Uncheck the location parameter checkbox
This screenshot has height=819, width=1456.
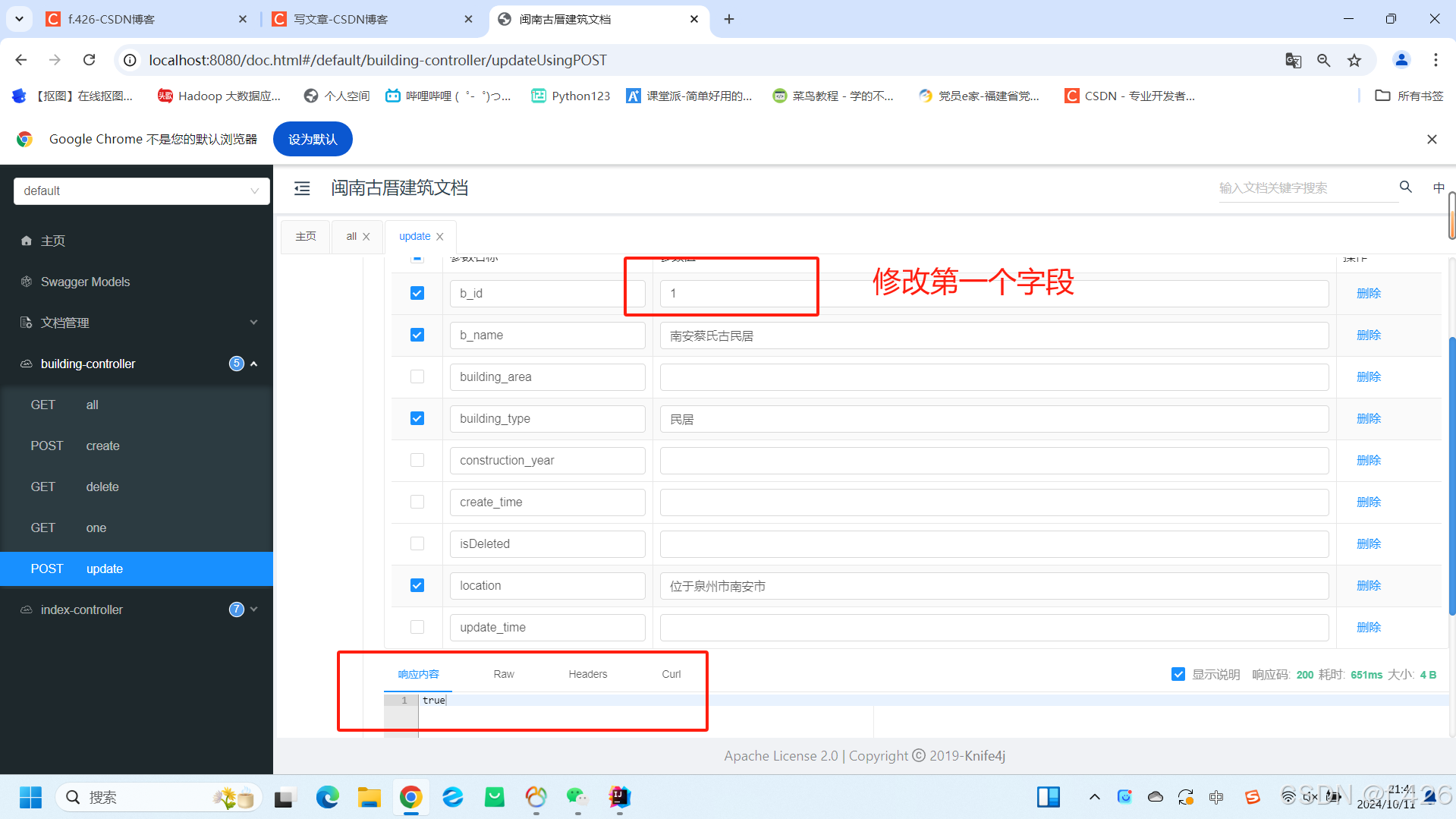[417, 585]
